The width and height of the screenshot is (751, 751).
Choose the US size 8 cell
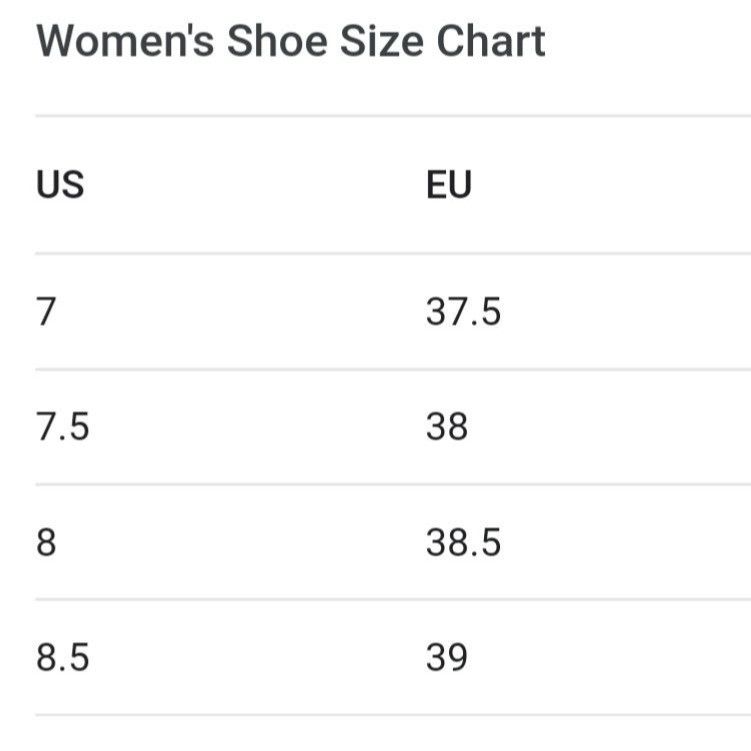(x=46, y=542)
